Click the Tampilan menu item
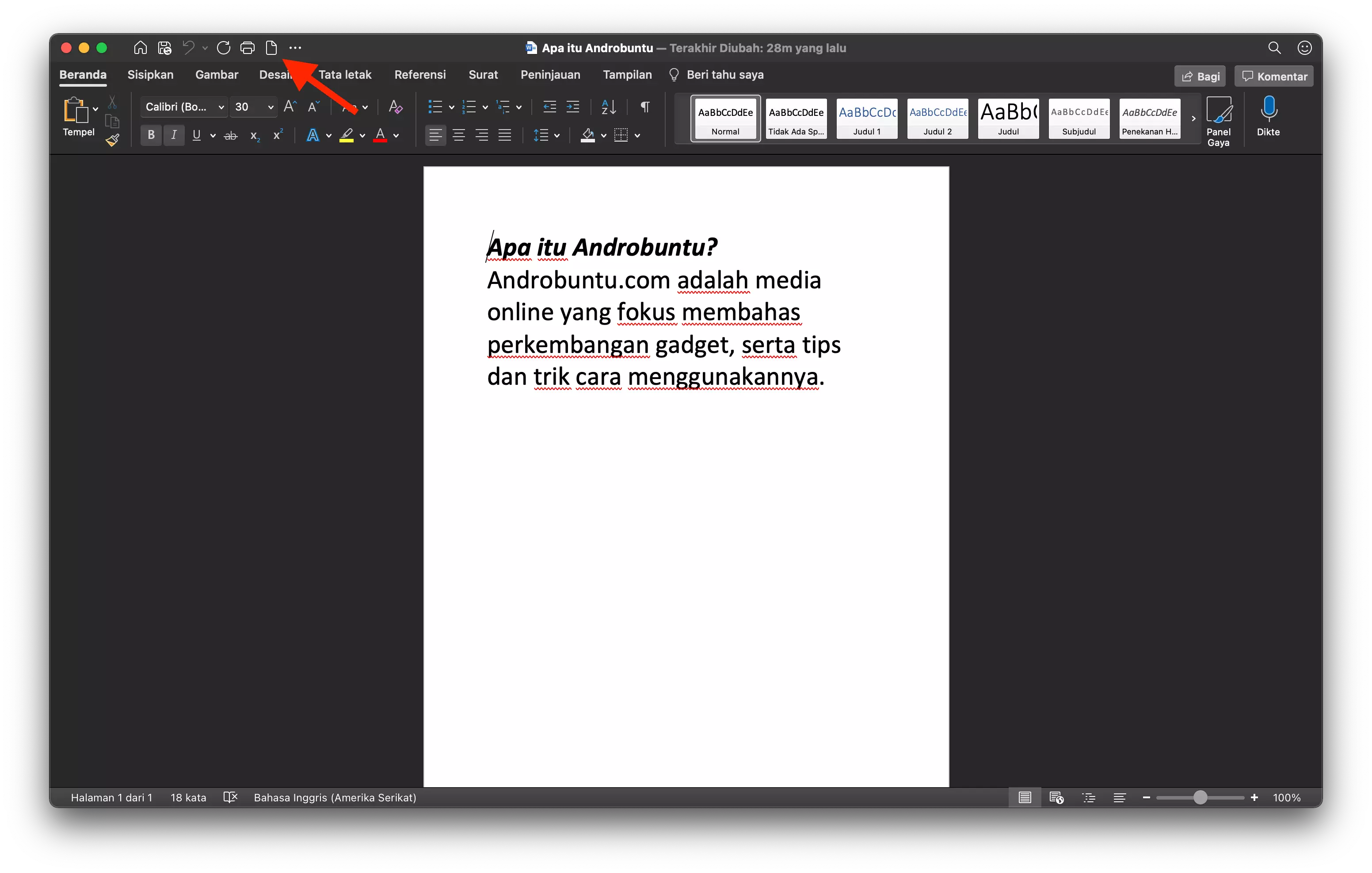The image size is (1372, 873). pos(627,74)
